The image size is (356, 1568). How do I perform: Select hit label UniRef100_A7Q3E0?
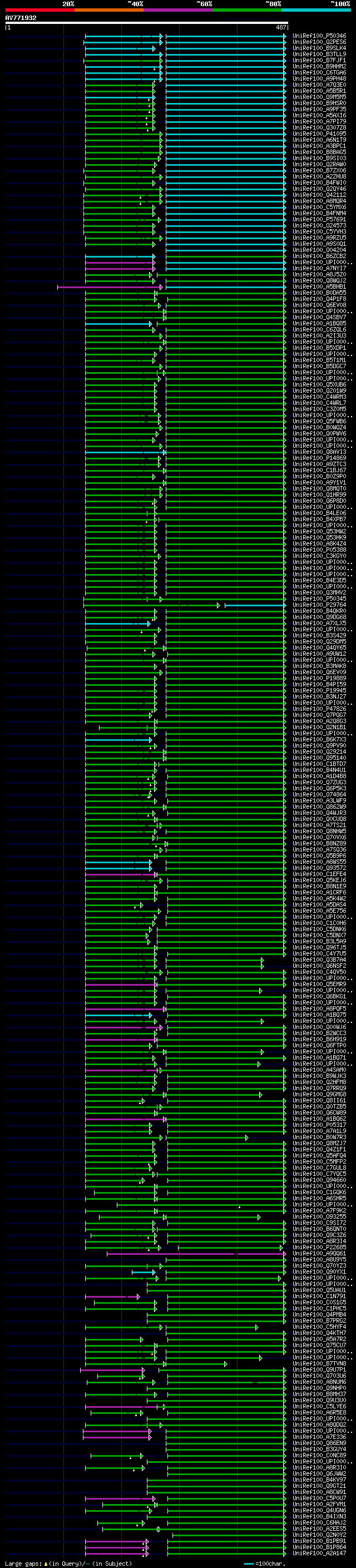[x=319, y=85]
